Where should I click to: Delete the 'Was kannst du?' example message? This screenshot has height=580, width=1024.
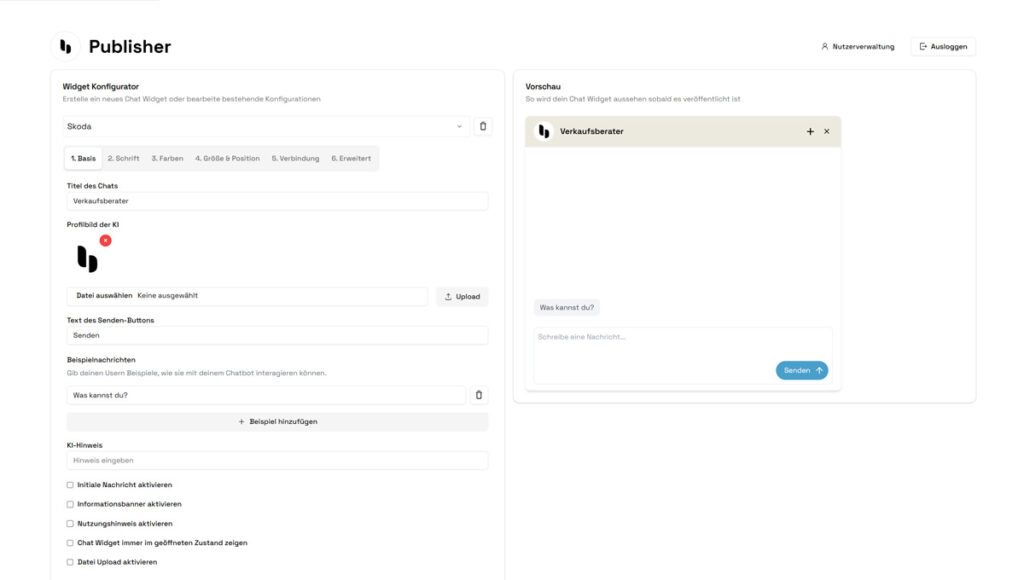click(478, 395)
